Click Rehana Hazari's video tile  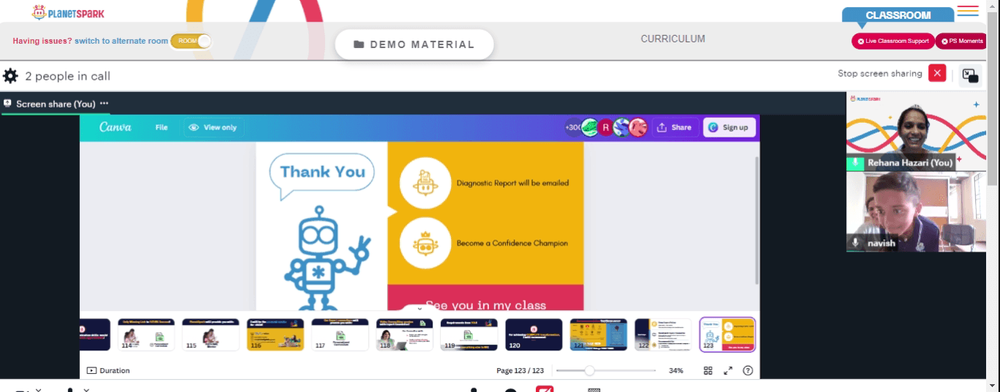(x=916, y=131)
